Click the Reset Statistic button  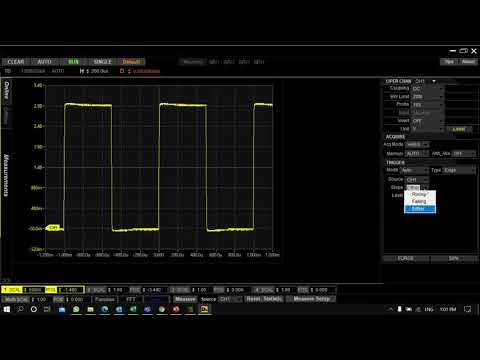264,299
